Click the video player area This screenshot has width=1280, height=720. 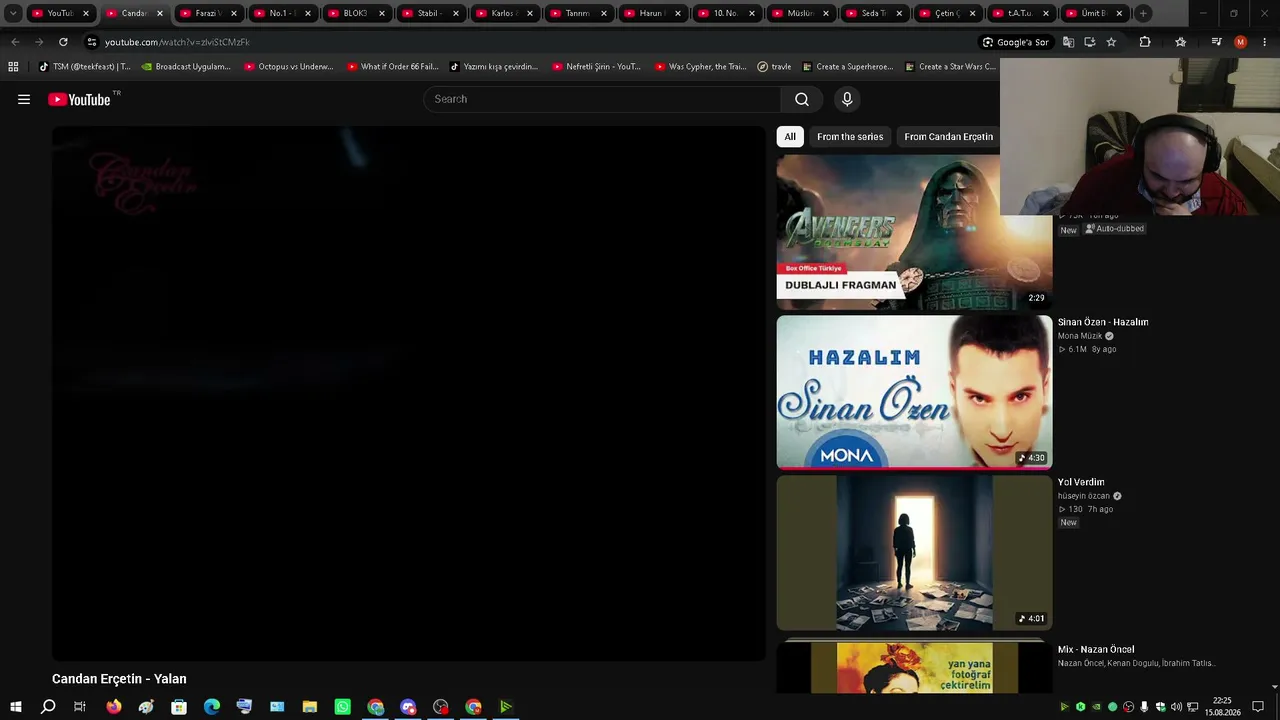tap(409, 393)
